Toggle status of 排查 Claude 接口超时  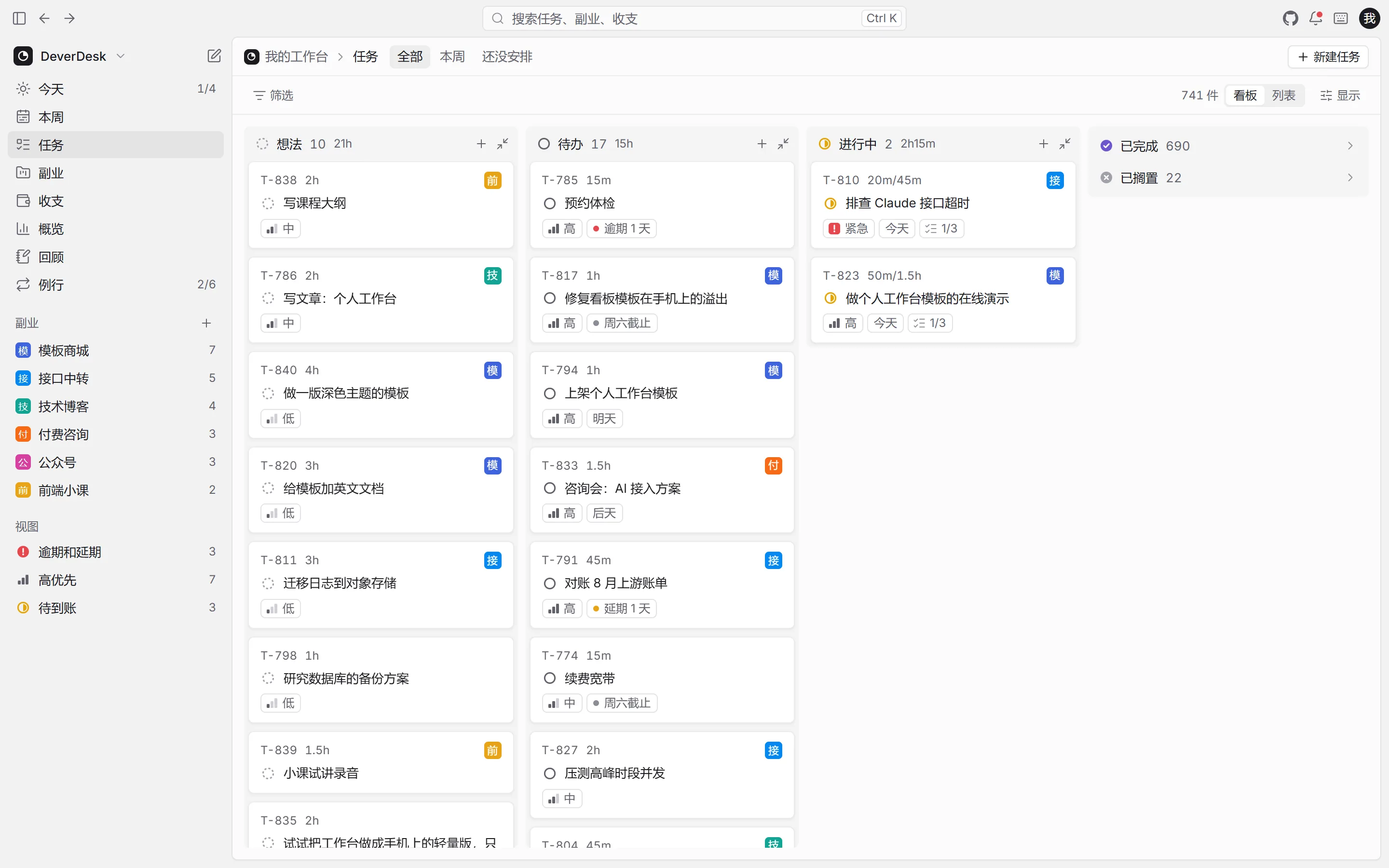coord(830,203)
